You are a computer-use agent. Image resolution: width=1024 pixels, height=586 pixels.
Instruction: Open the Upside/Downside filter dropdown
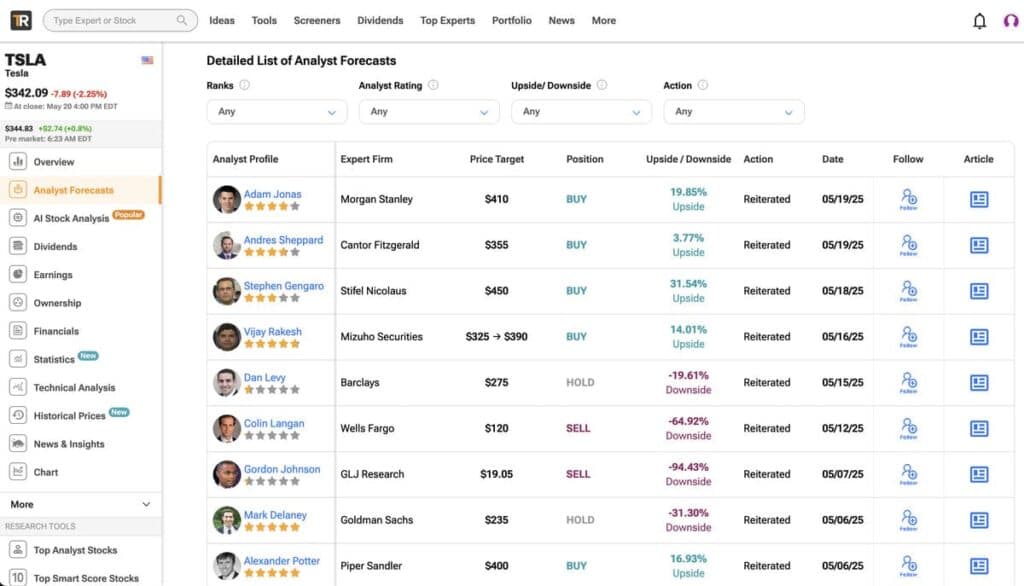(581, 112)
